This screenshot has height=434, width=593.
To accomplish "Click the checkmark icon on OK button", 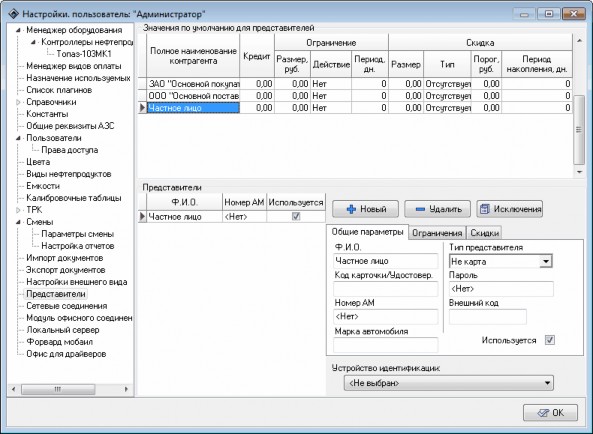I will point(543,413).
